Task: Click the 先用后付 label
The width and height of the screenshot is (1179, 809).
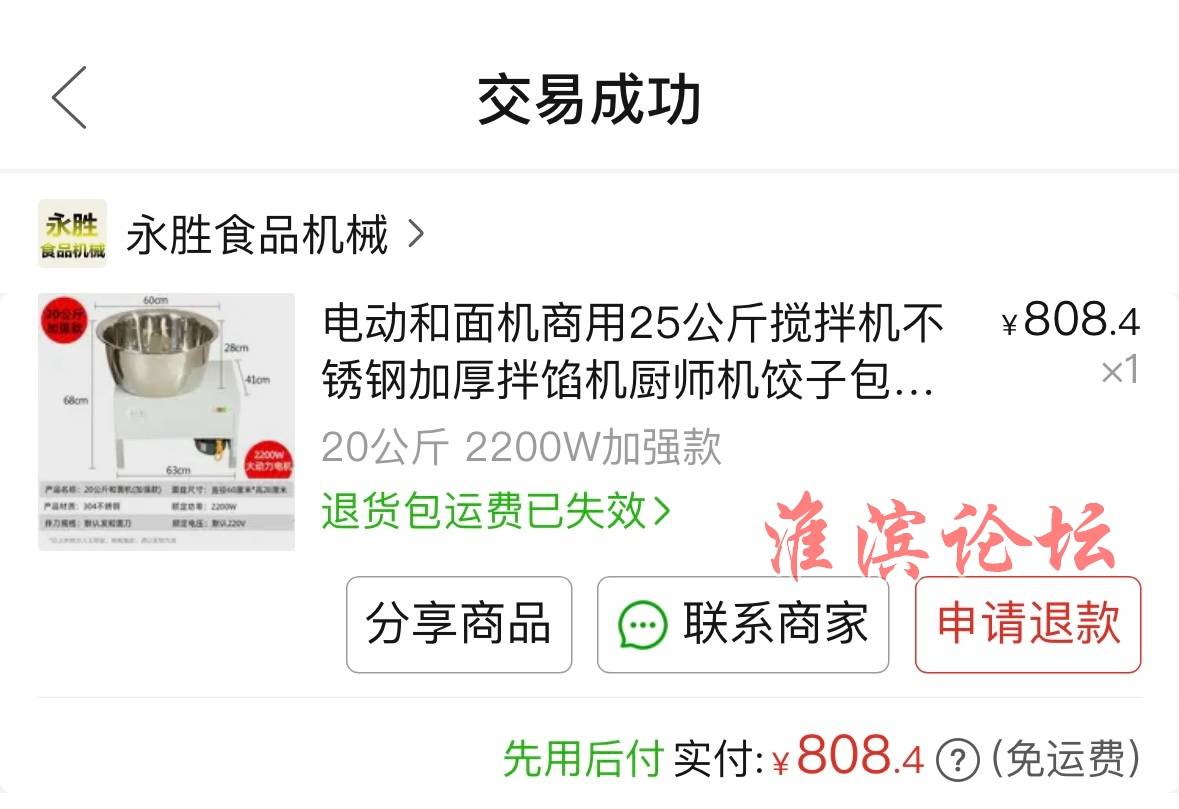Action: tap(583, 759)
